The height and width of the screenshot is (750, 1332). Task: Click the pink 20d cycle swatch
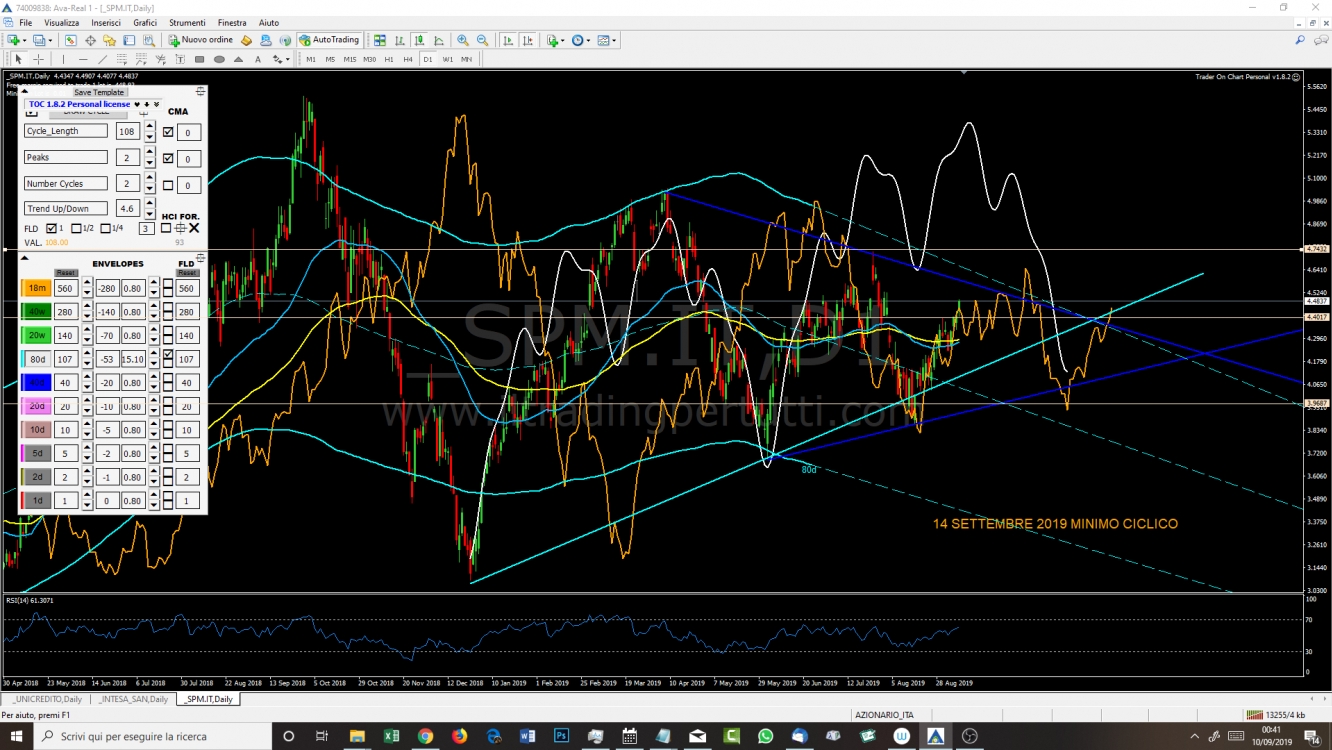tap(36, 406)
